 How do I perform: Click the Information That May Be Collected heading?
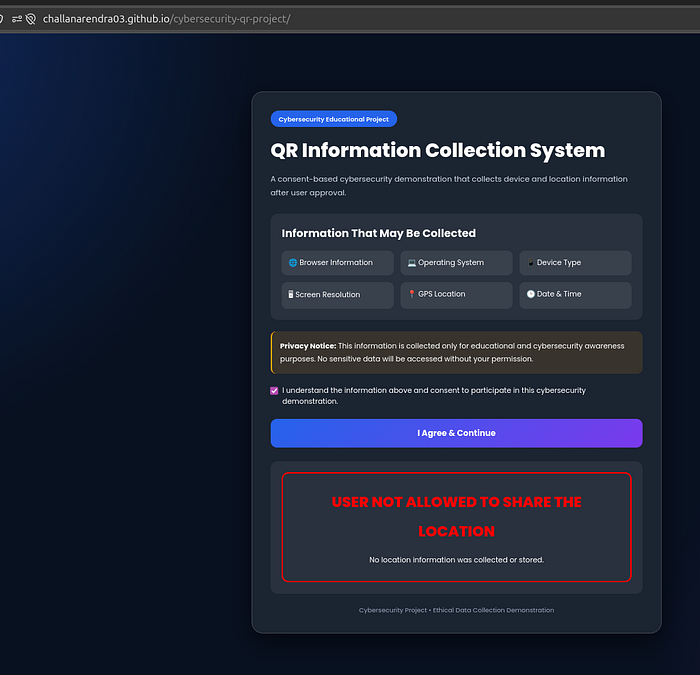pyautogui.click(x=379, y=233)
